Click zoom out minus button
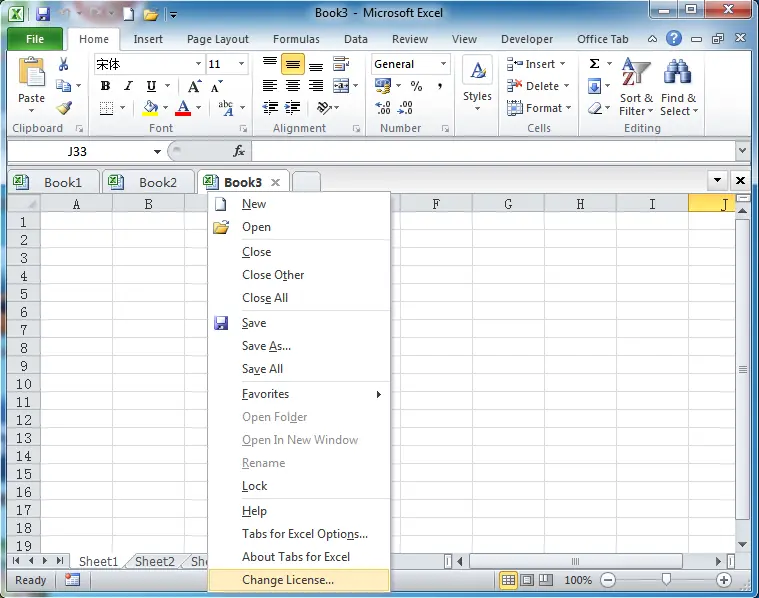759x598 pixels. (x=608, y=580)
